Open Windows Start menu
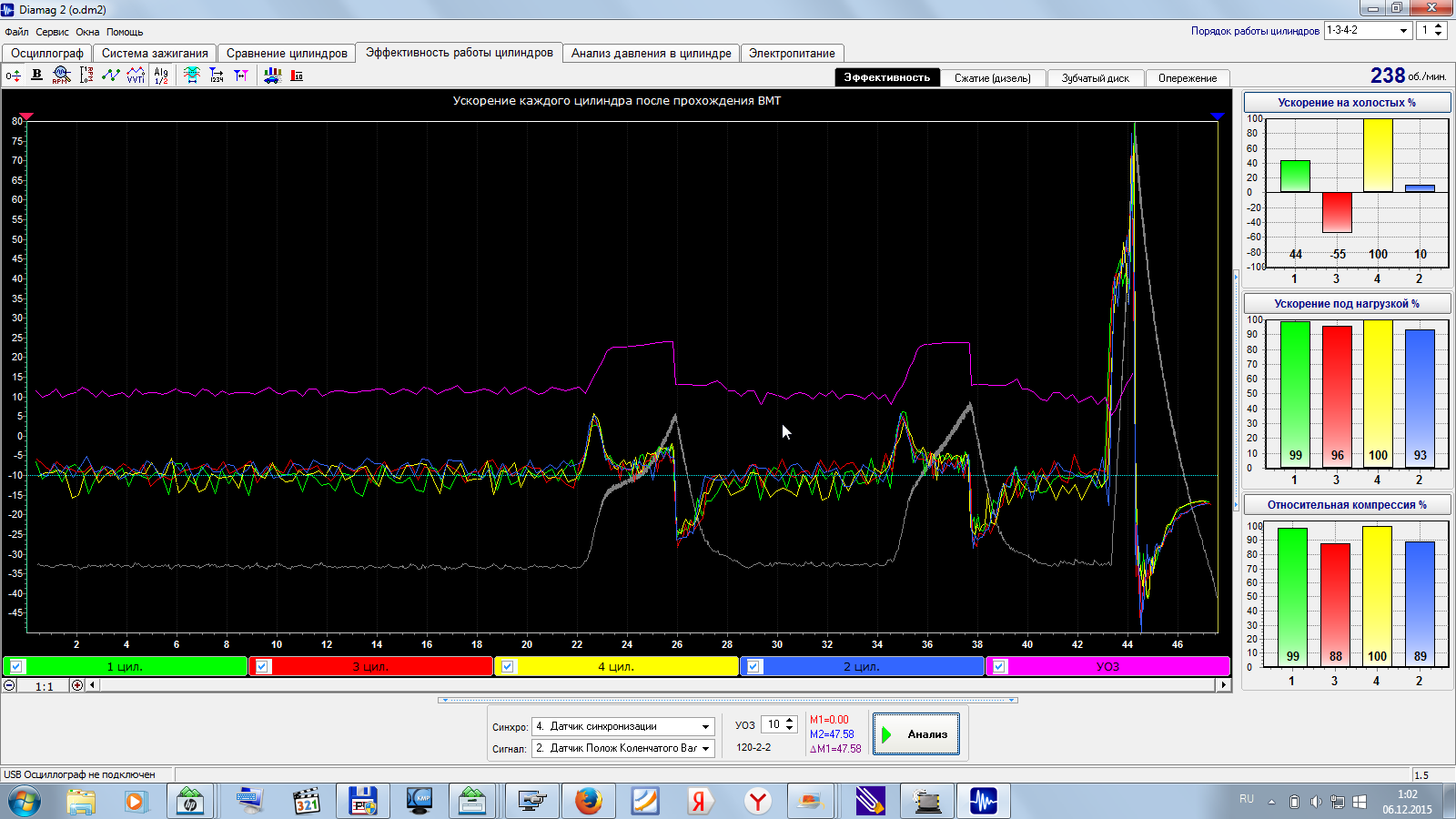Image resolution: width=1456 pixels, height=819 pixels. click(x=25, y=802)
